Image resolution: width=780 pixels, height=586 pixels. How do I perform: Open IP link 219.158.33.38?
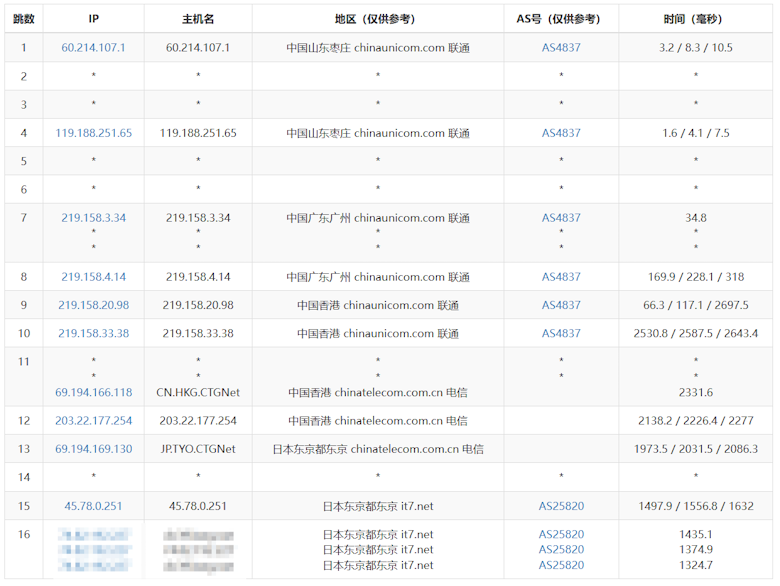pos(94,334)
